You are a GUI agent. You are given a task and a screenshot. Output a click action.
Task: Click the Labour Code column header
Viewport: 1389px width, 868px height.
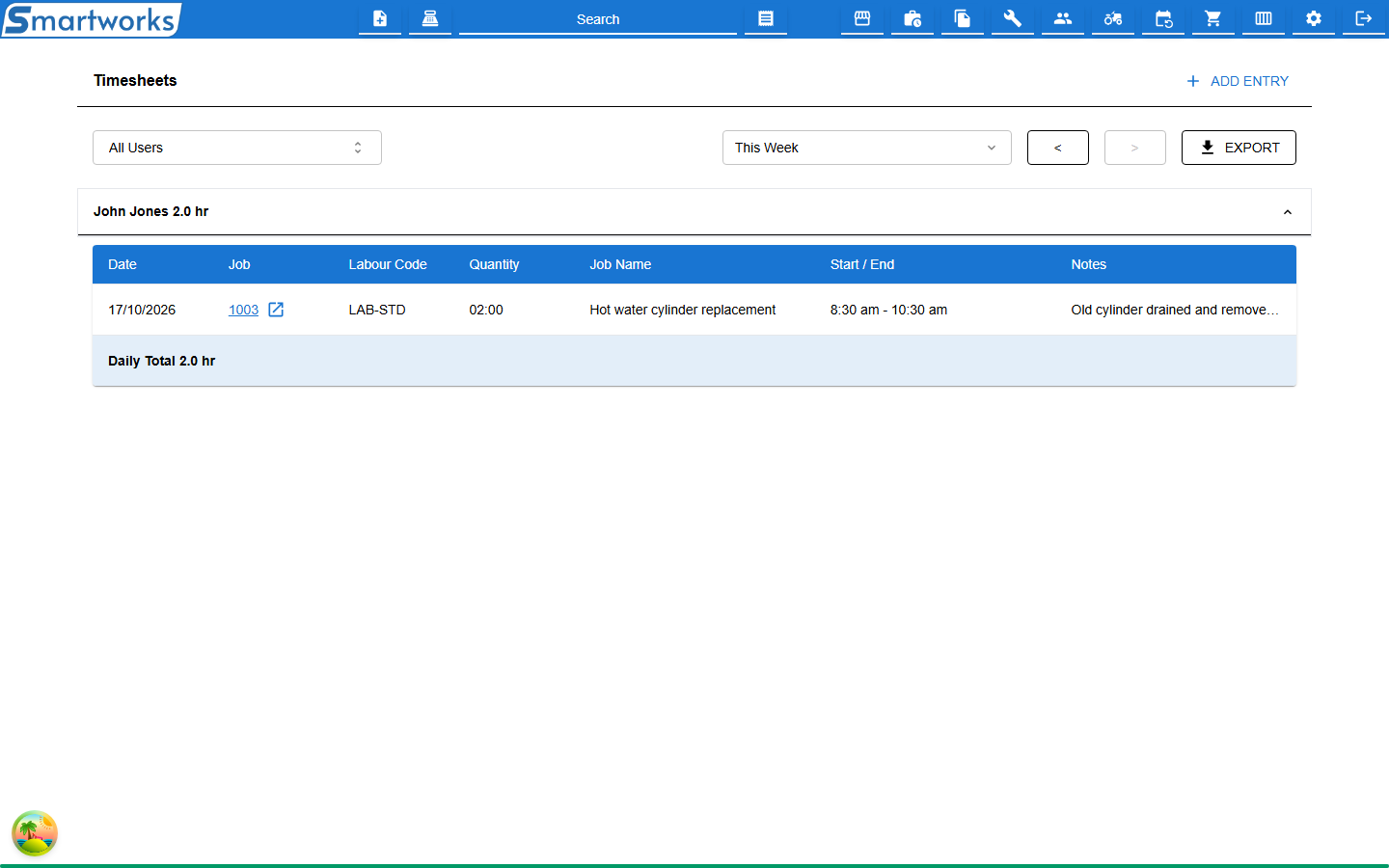(x=388, y=264)
